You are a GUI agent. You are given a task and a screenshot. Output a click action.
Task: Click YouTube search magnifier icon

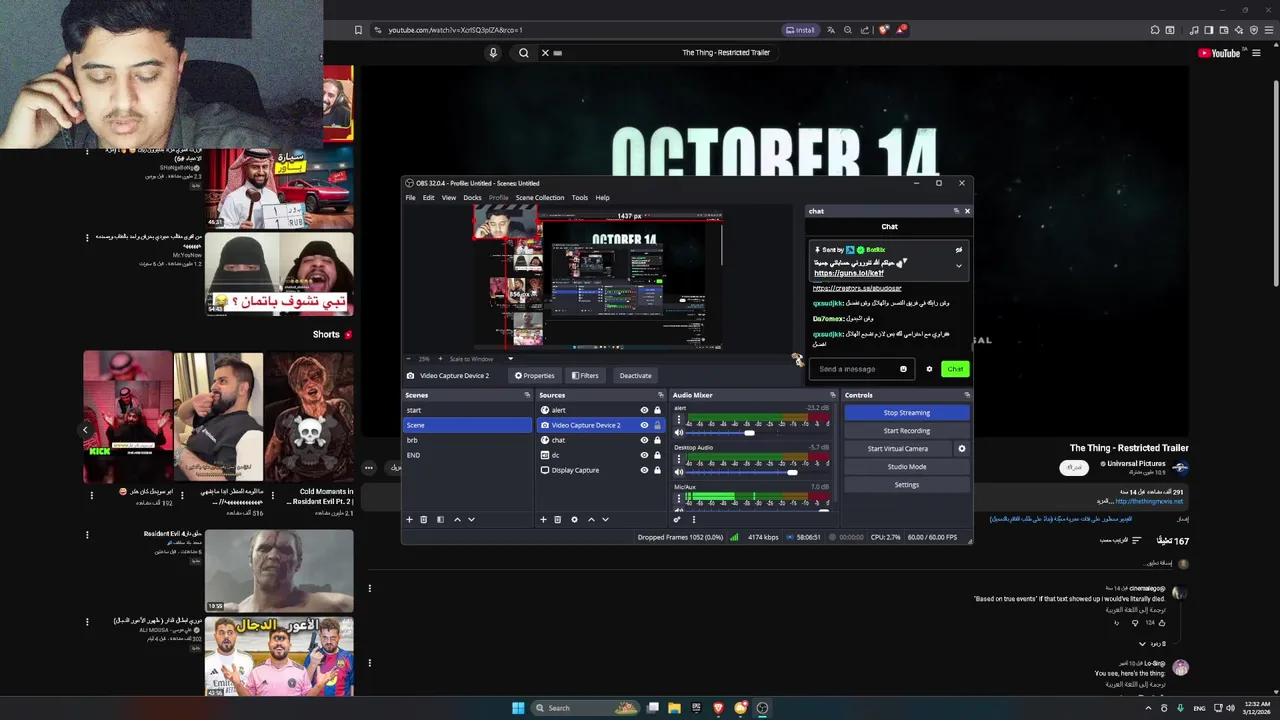click(x=524, y=53)
